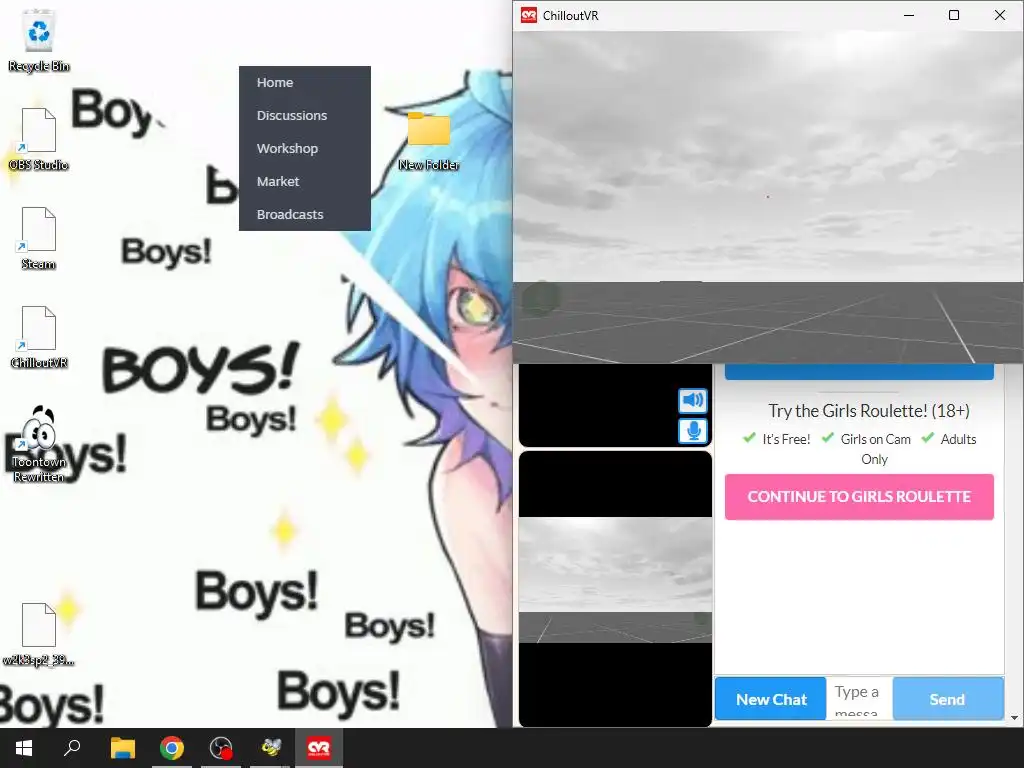Click the Send message button
Viewport: 1024px width, 768px height.
coord(948,699)
